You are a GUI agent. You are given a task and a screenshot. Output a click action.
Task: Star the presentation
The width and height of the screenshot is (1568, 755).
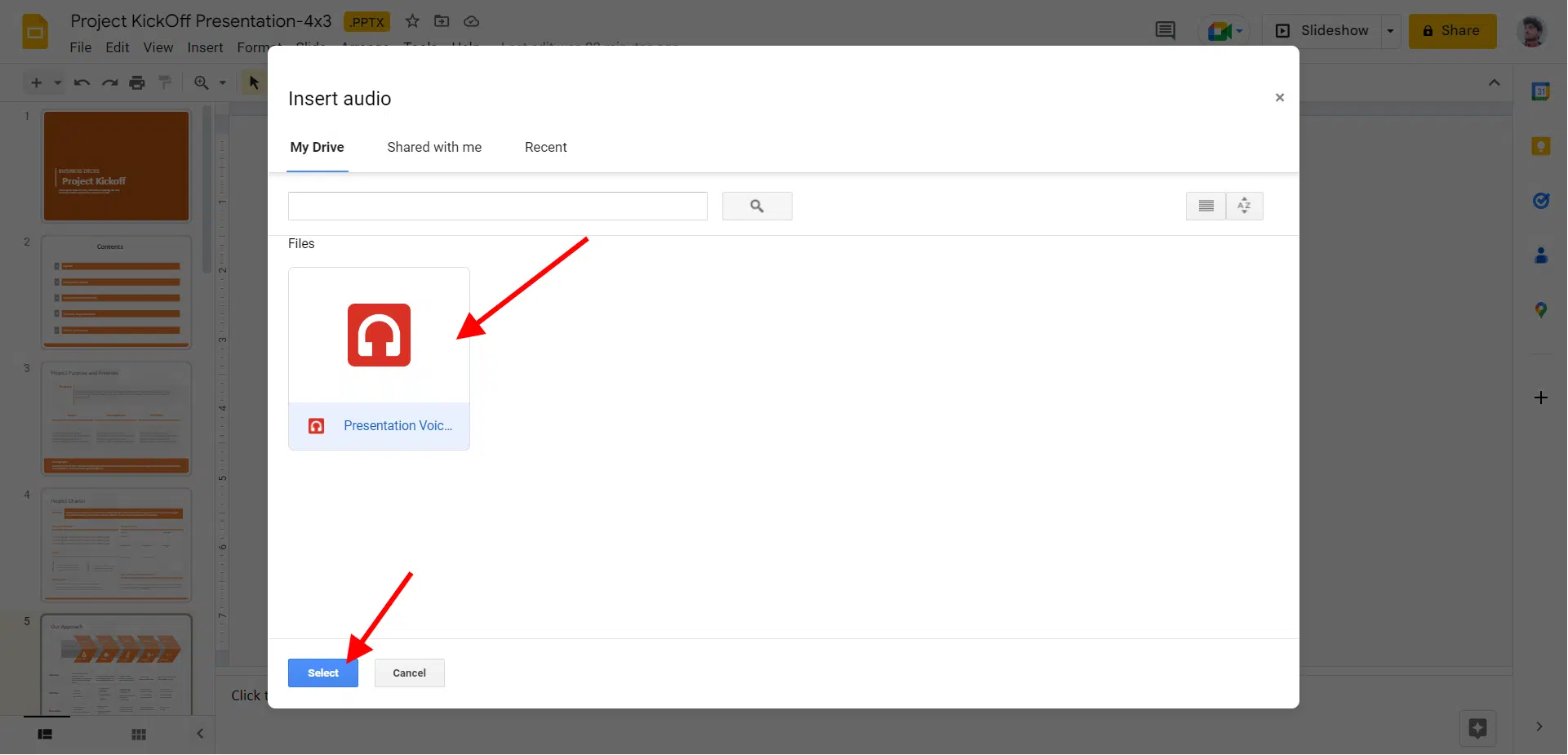point(412,21)
